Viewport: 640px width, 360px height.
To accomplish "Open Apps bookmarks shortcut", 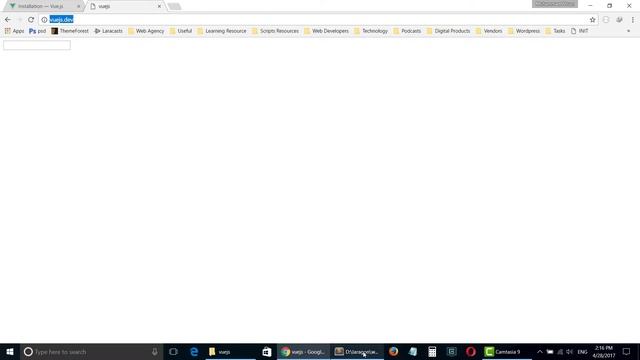I will coord(14,31).
